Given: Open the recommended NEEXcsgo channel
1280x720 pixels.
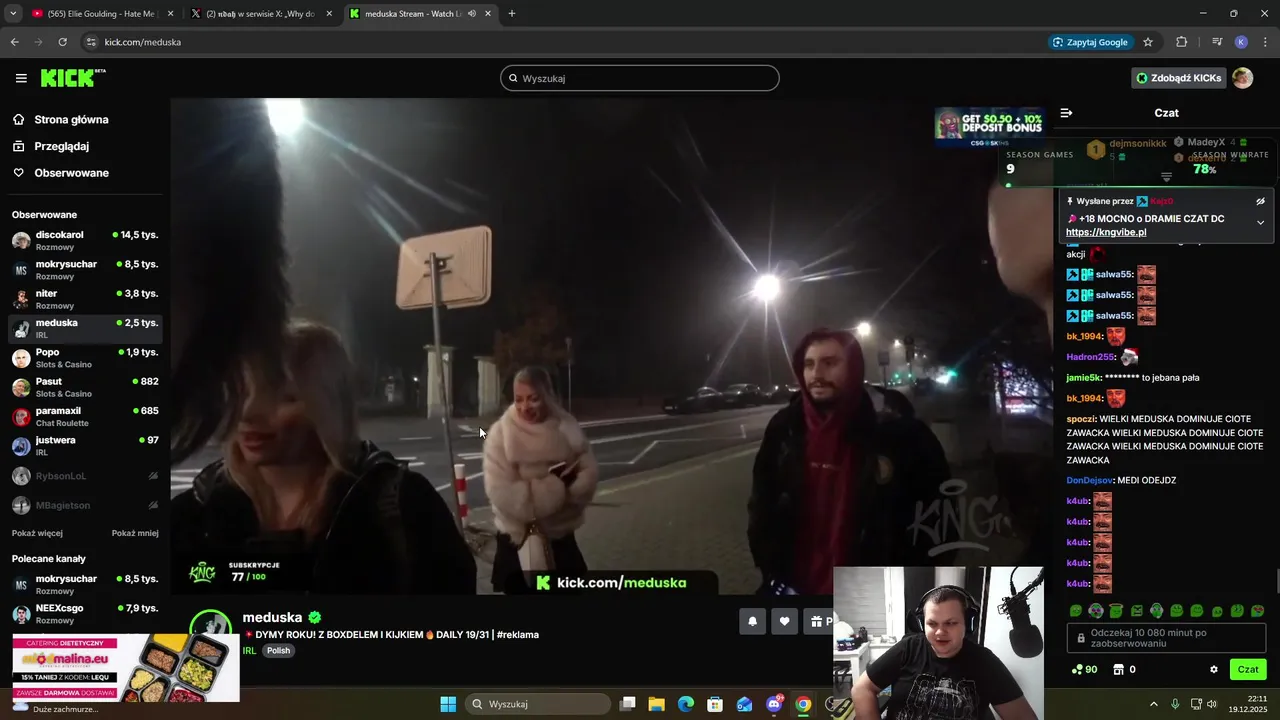Looking at the screenshot, I should (85, 614).
